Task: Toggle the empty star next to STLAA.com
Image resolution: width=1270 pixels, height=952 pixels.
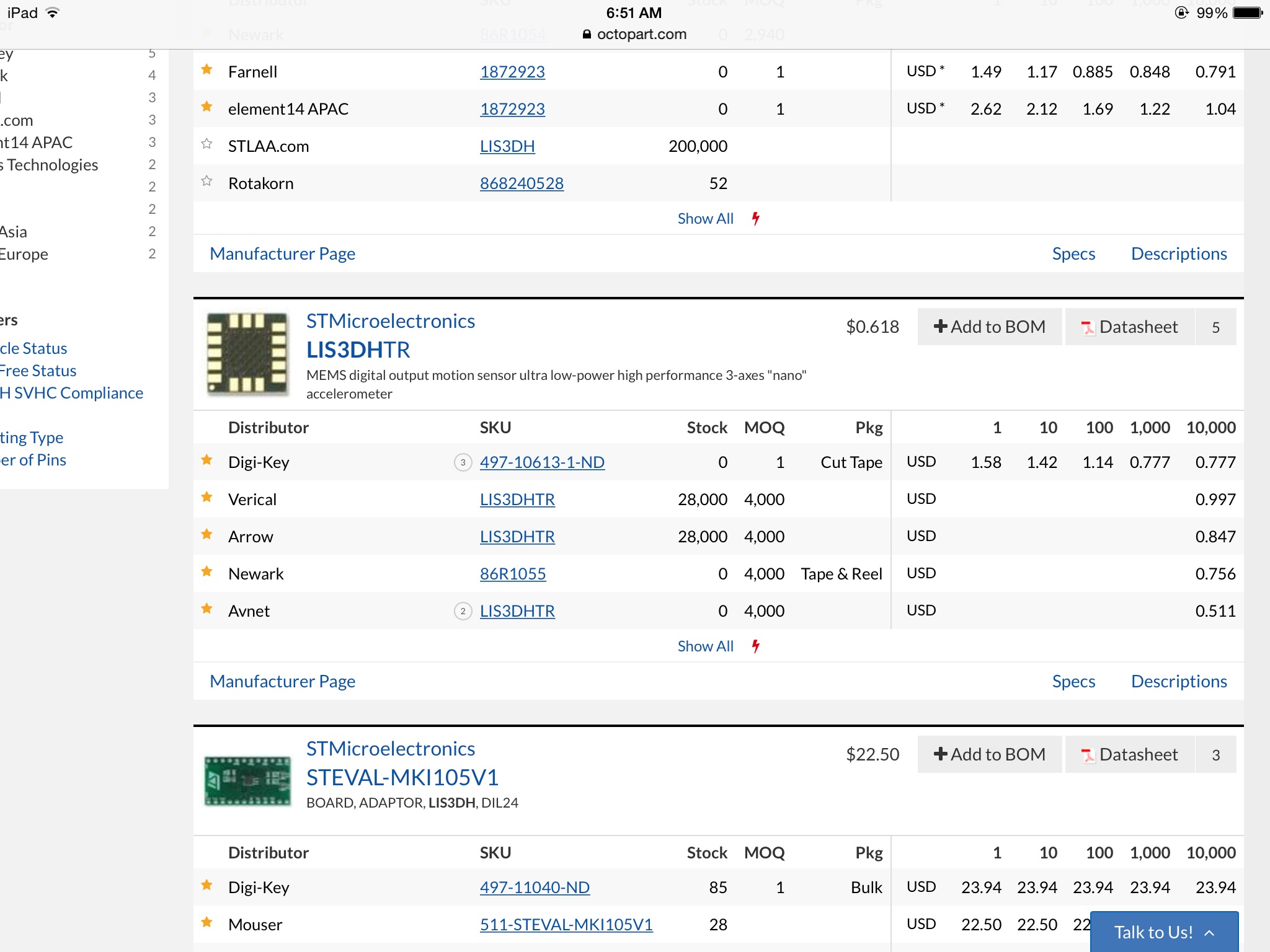Action: (207, 144)
